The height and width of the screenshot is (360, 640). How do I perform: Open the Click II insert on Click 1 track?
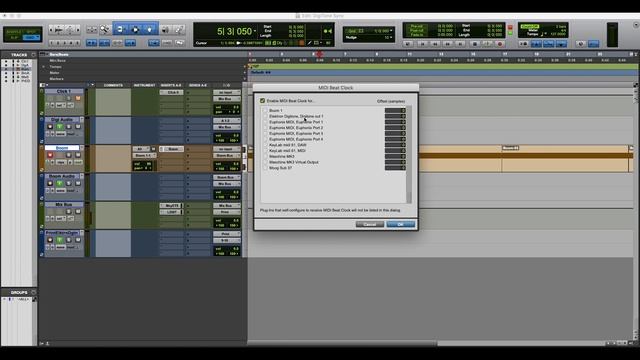tap(171, 93)
